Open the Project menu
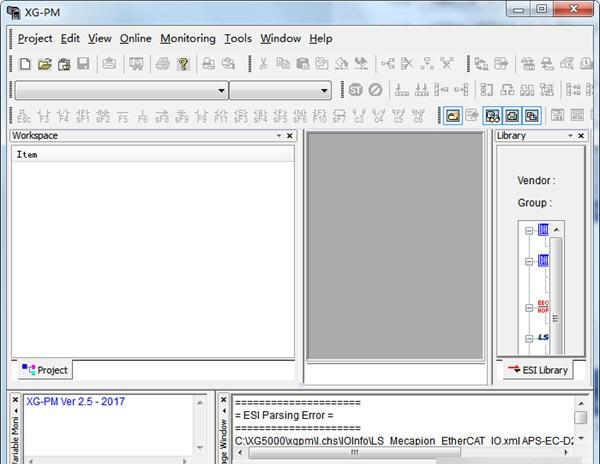This screenshot has width=600, height=464. tap(35, 39)
